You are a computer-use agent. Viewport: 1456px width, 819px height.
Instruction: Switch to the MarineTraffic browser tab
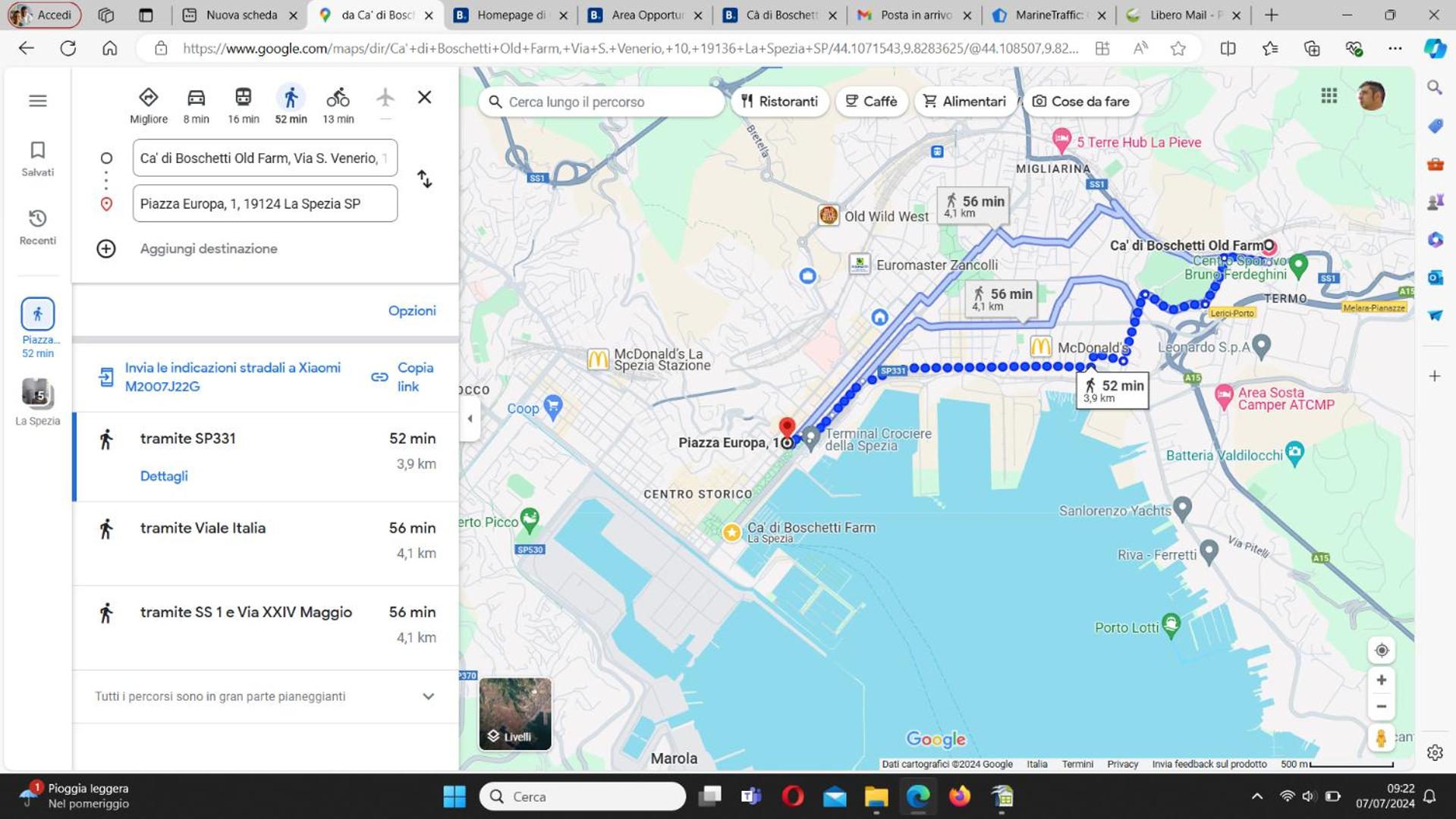click(1047, 15)
